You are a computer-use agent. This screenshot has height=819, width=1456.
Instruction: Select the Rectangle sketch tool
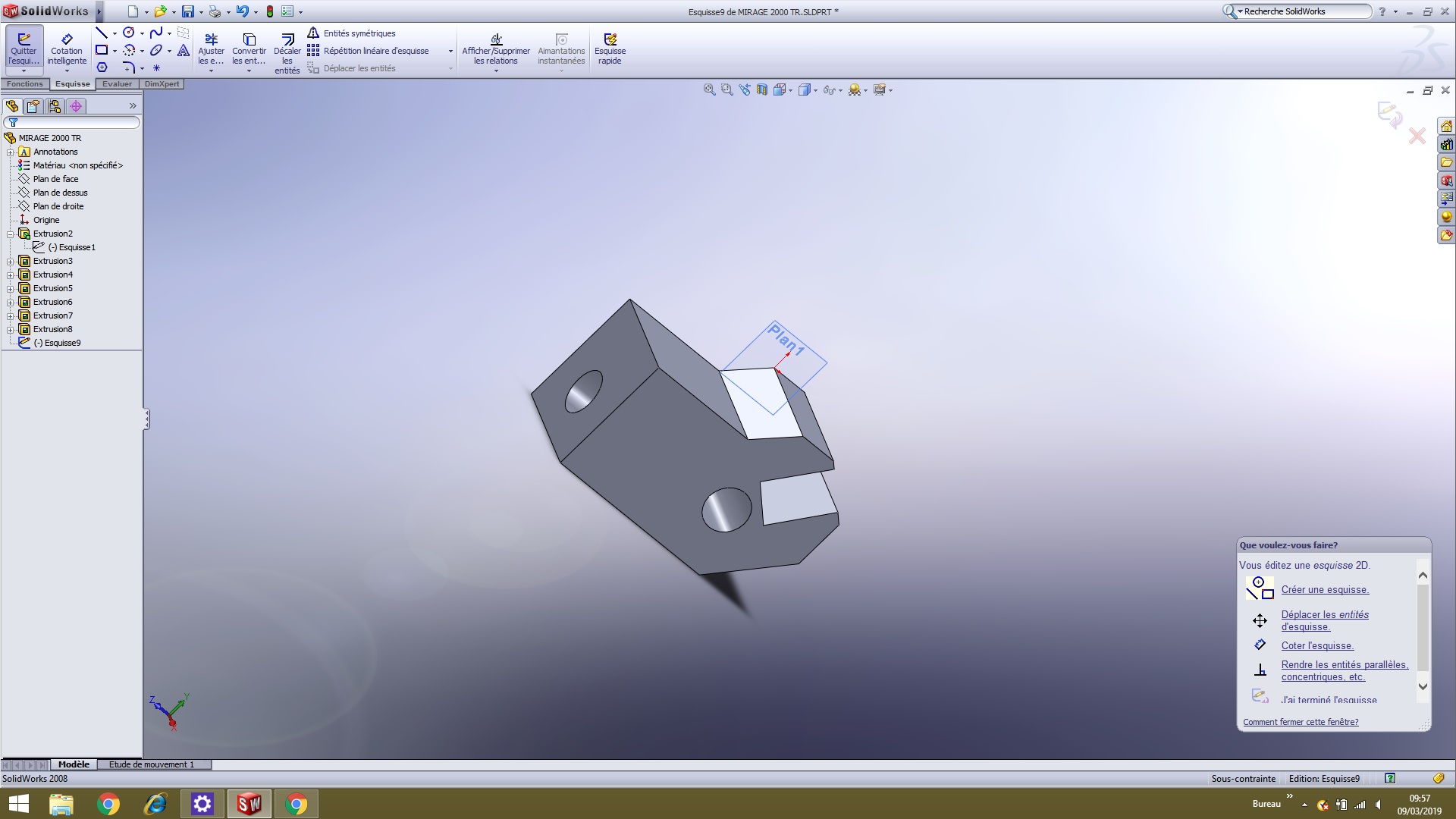102,50
